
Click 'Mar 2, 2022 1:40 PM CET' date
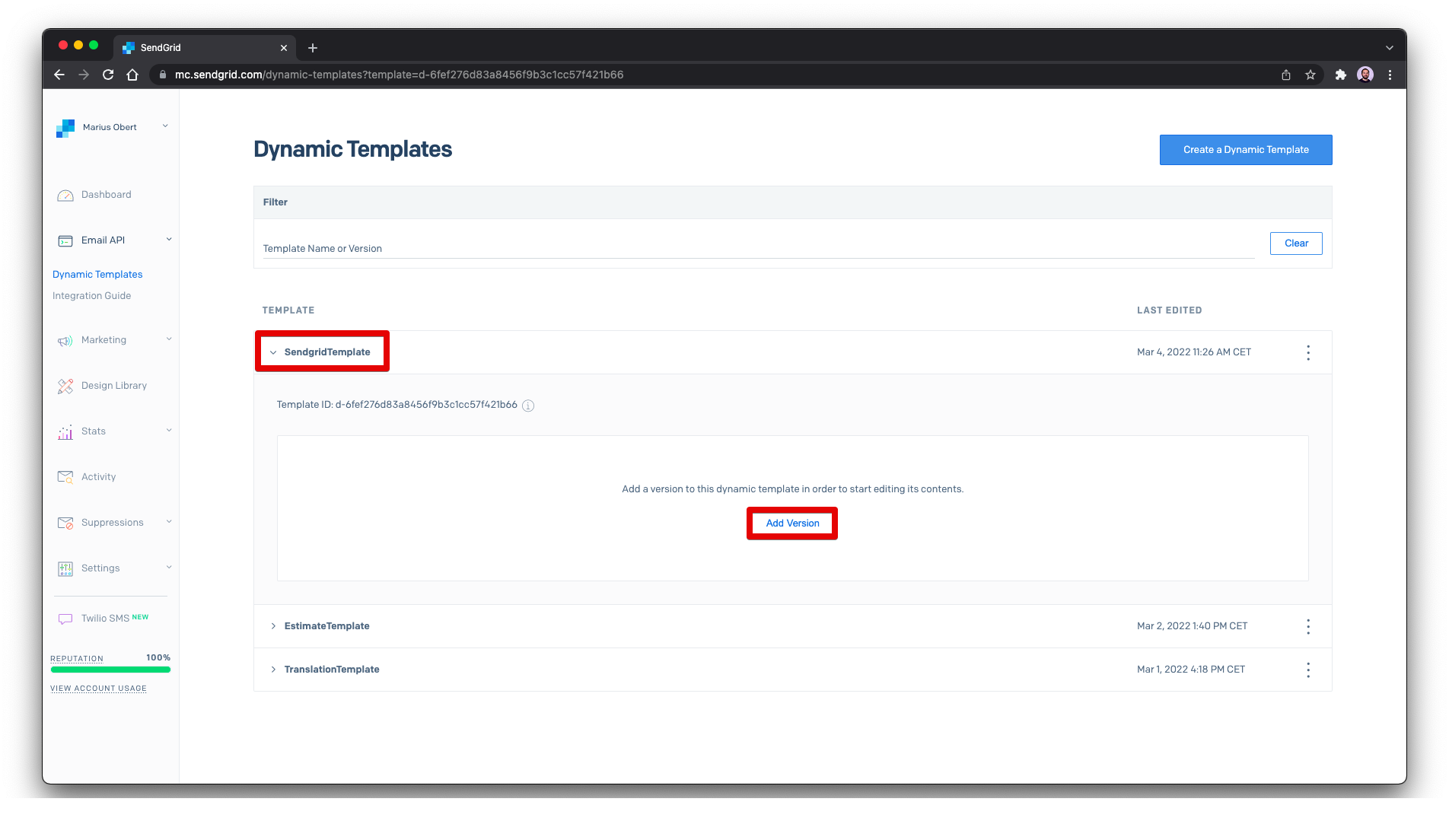coord(1192,626)
